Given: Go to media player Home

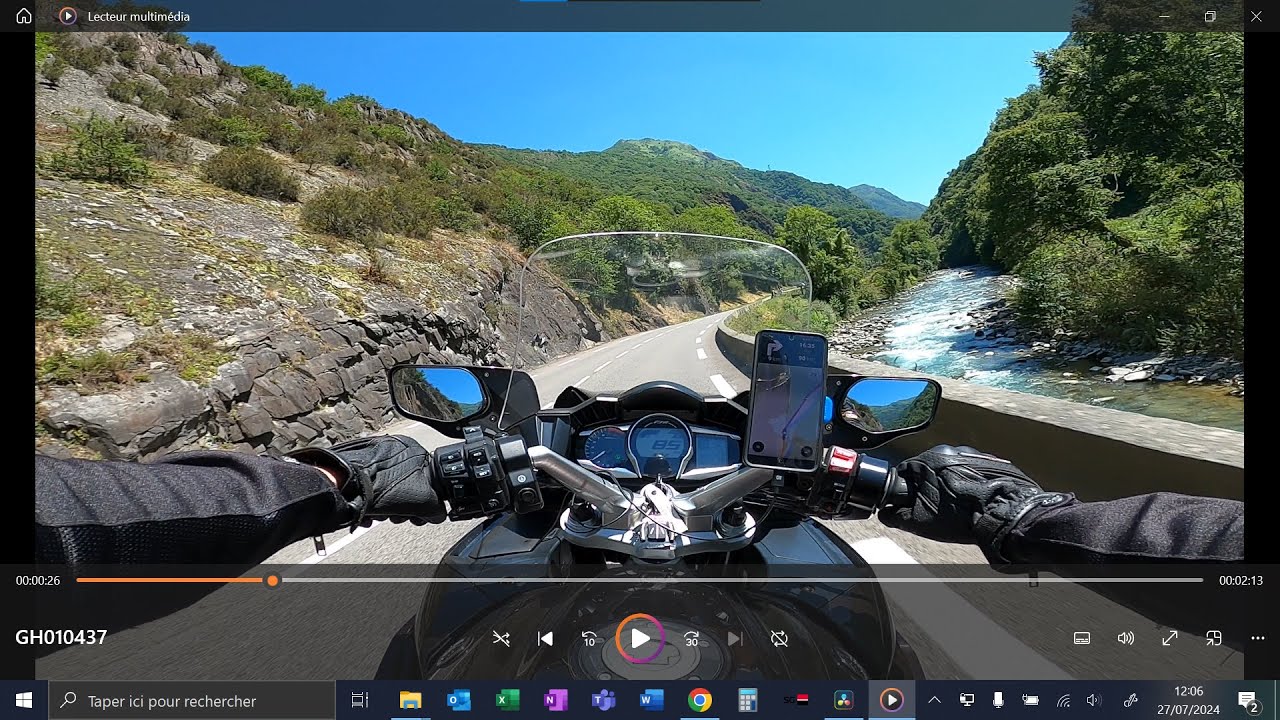Looking at the screenshot, I should tap(24, 16).
